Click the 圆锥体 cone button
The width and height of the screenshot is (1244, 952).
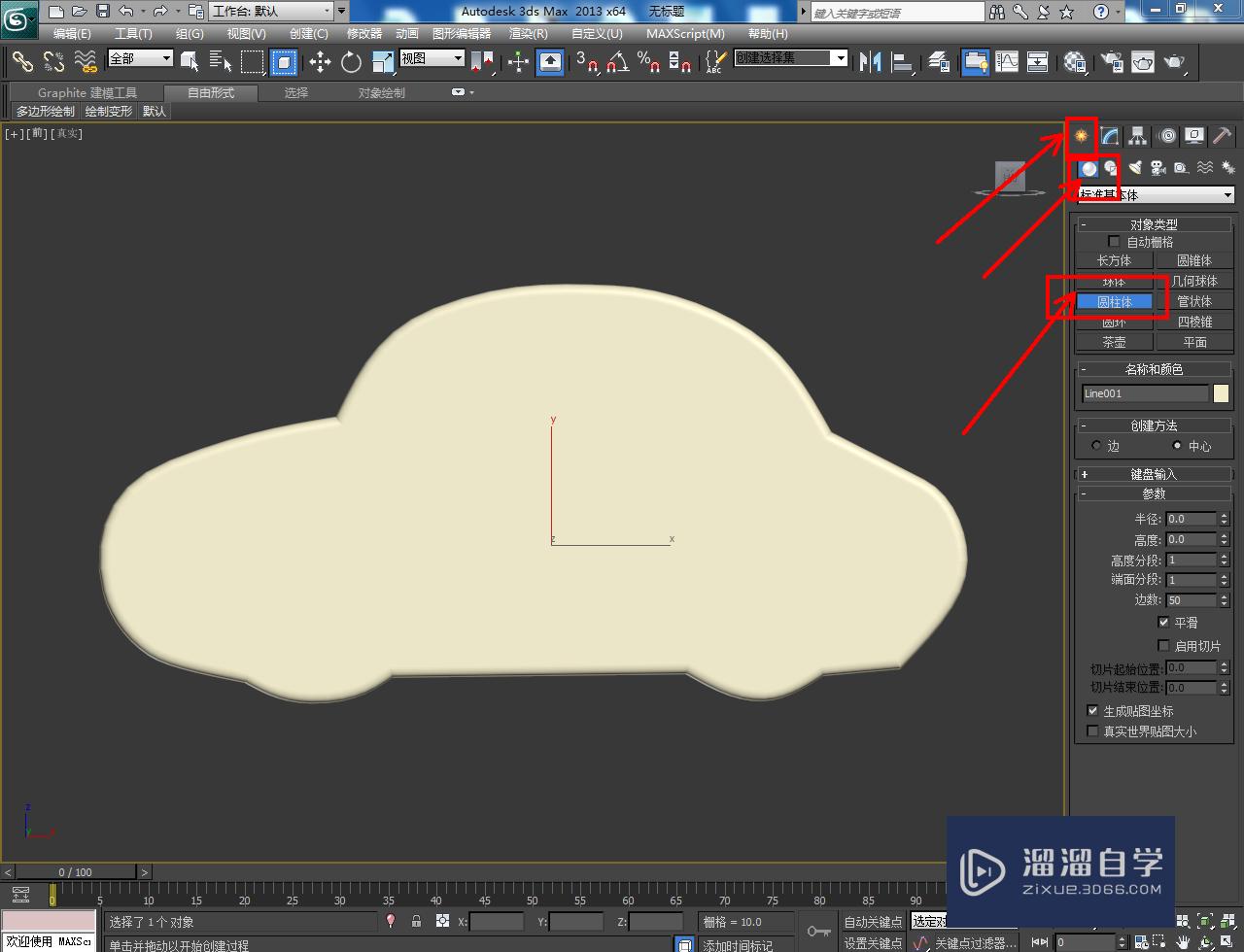pyautogui.click(x=1194, y=260)
